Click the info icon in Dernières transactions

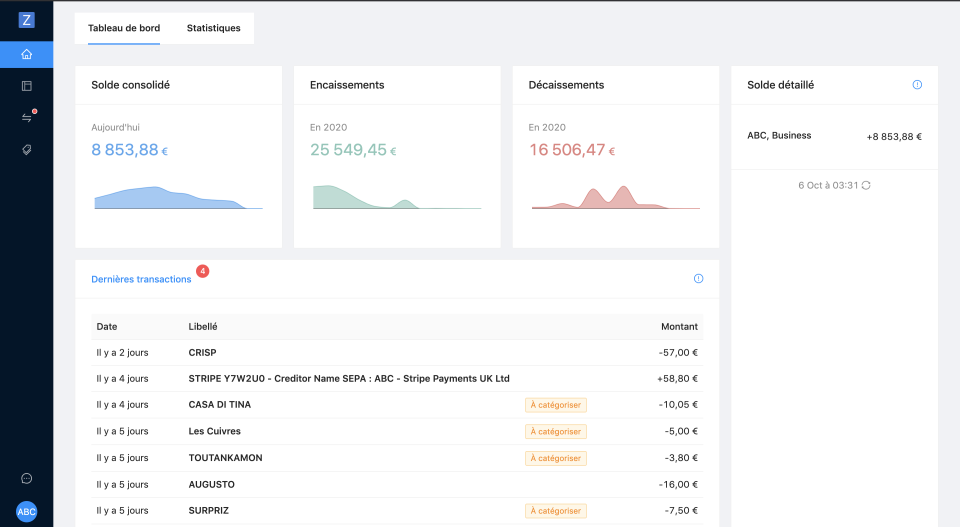coord(698,279)
